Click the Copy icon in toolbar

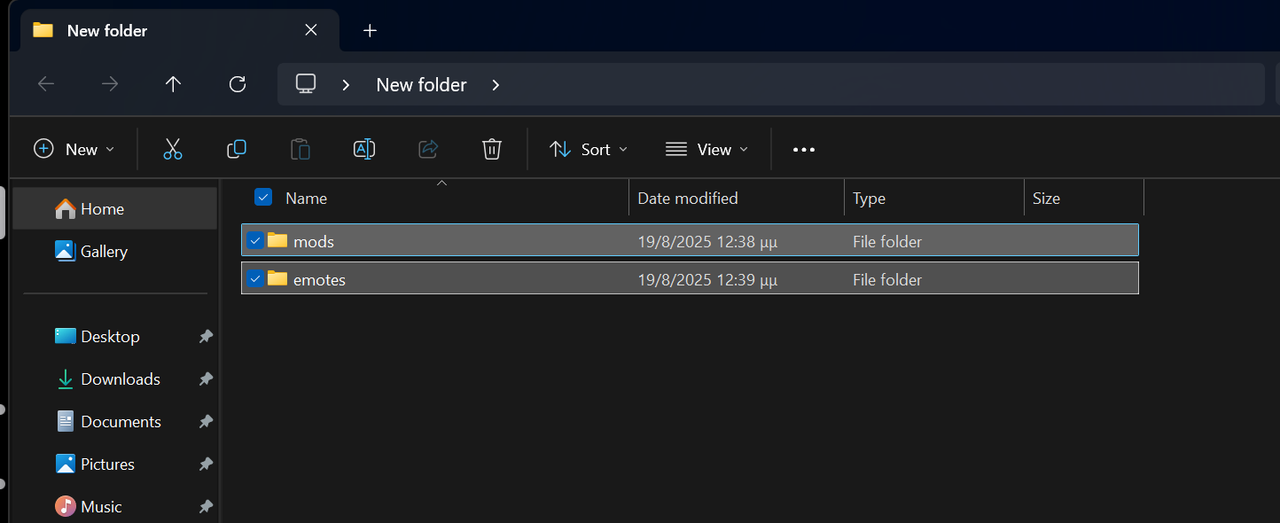(x=237, y=149)
